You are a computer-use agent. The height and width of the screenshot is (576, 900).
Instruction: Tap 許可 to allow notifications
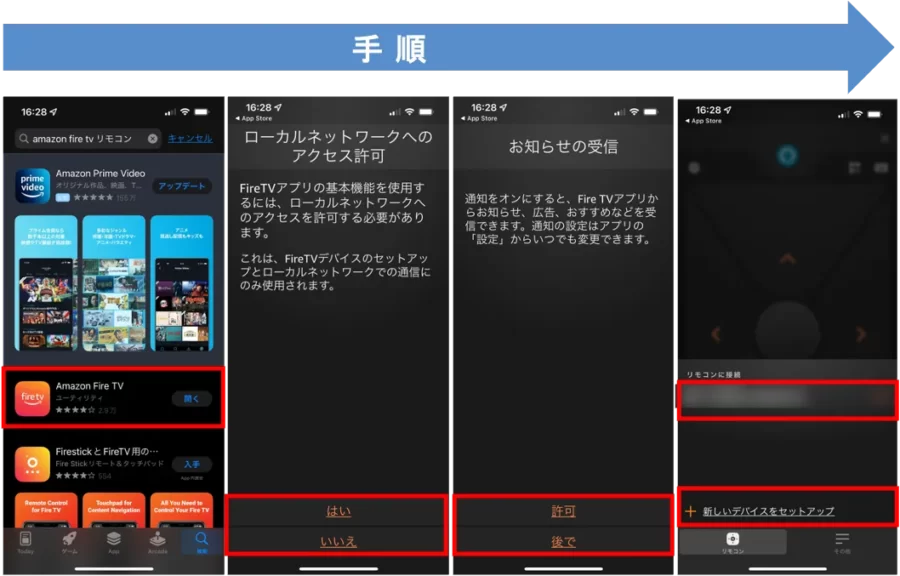(563, 511)
